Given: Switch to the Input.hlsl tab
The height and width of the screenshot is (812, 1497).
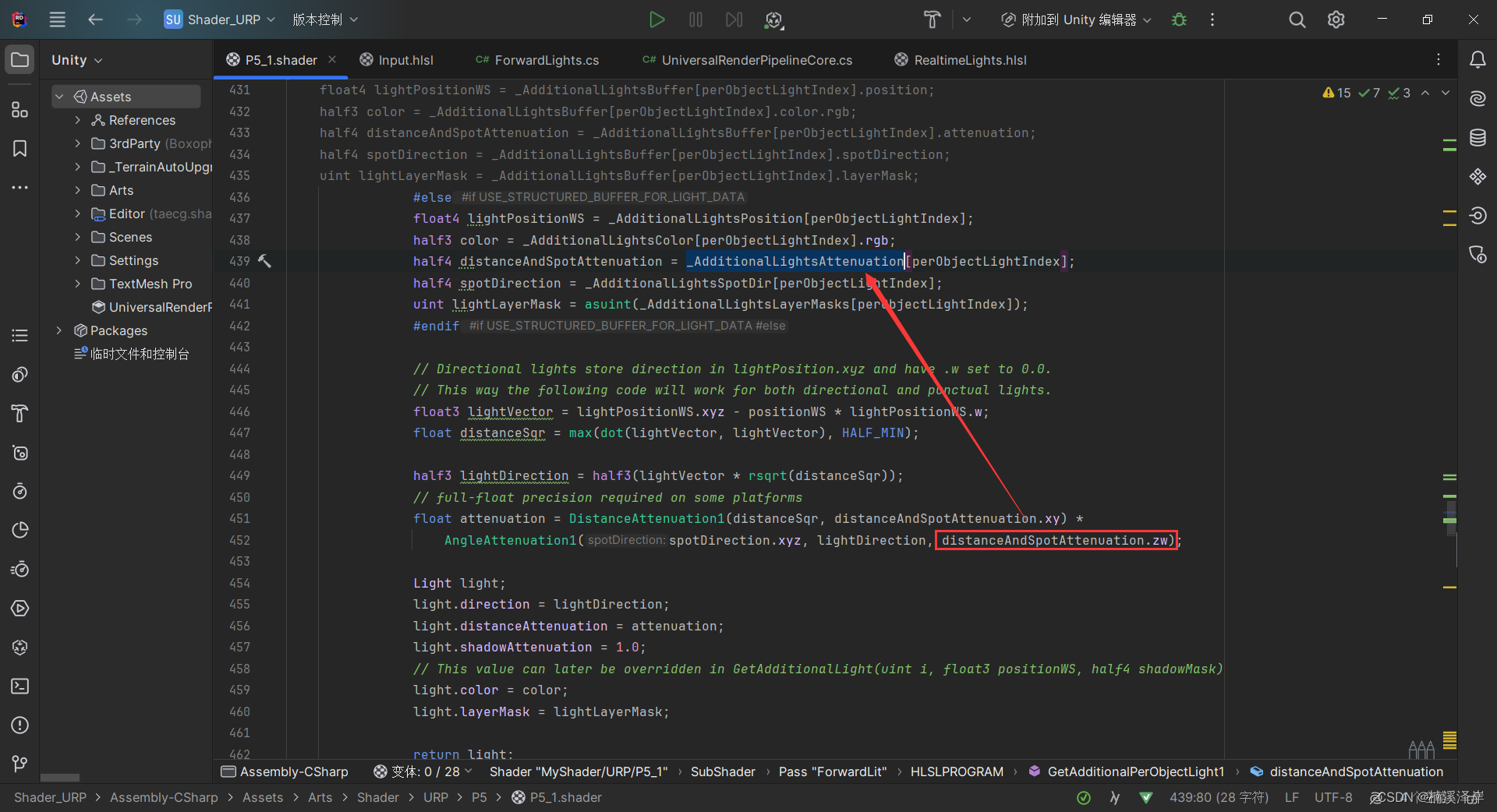Looking at the screenshot, I should (x=396, y=60).
